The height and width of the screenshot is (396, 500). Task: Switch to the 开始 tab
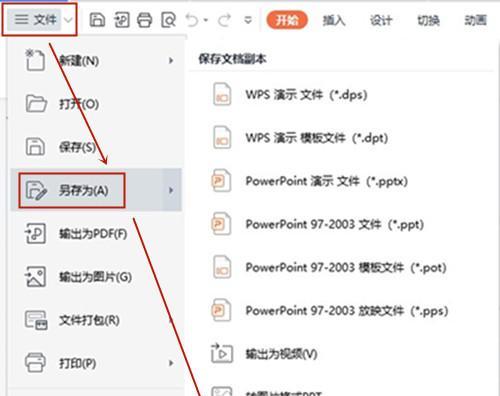click(287, 20)
